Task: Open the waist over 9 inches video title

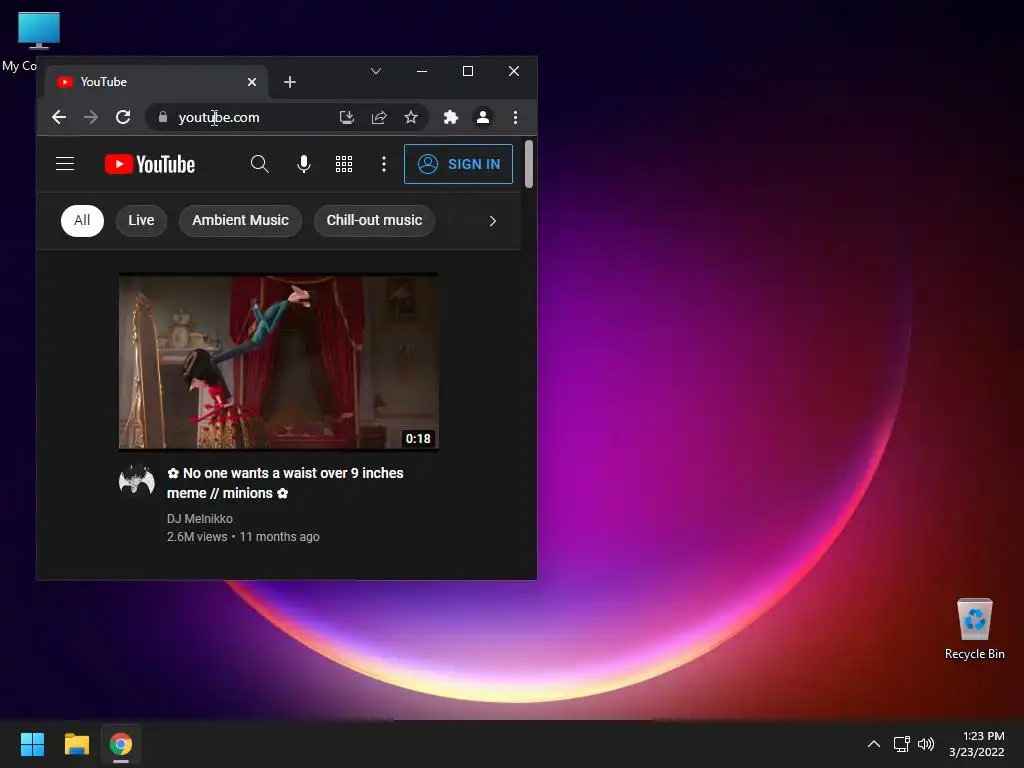Action: click(285, 483)
